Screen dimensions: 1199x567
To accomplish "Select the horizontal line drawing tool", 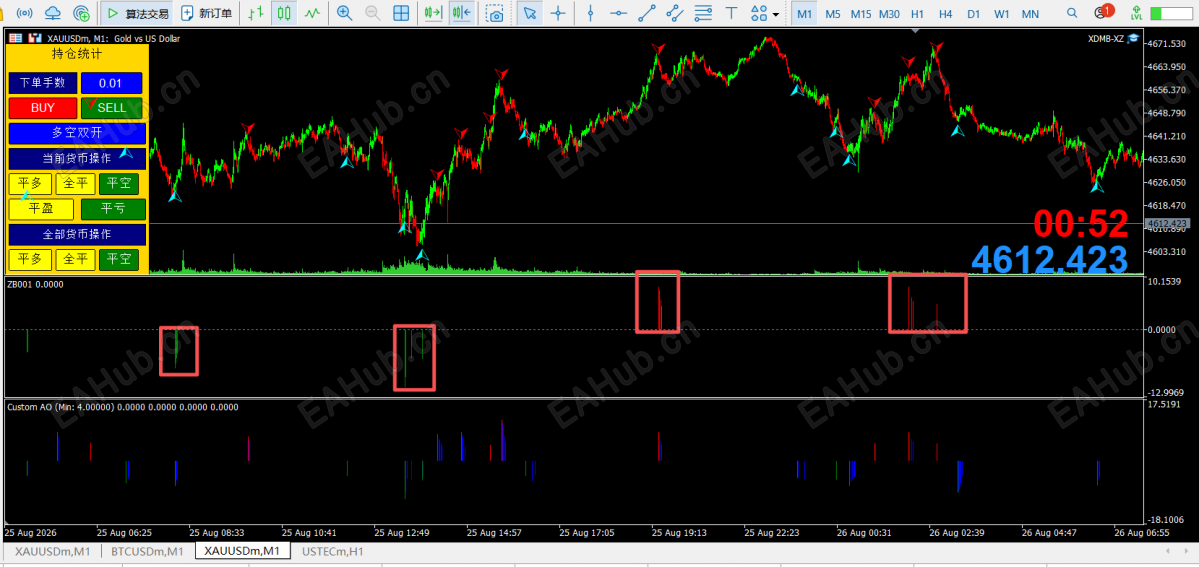I will [x=618, y=13].
